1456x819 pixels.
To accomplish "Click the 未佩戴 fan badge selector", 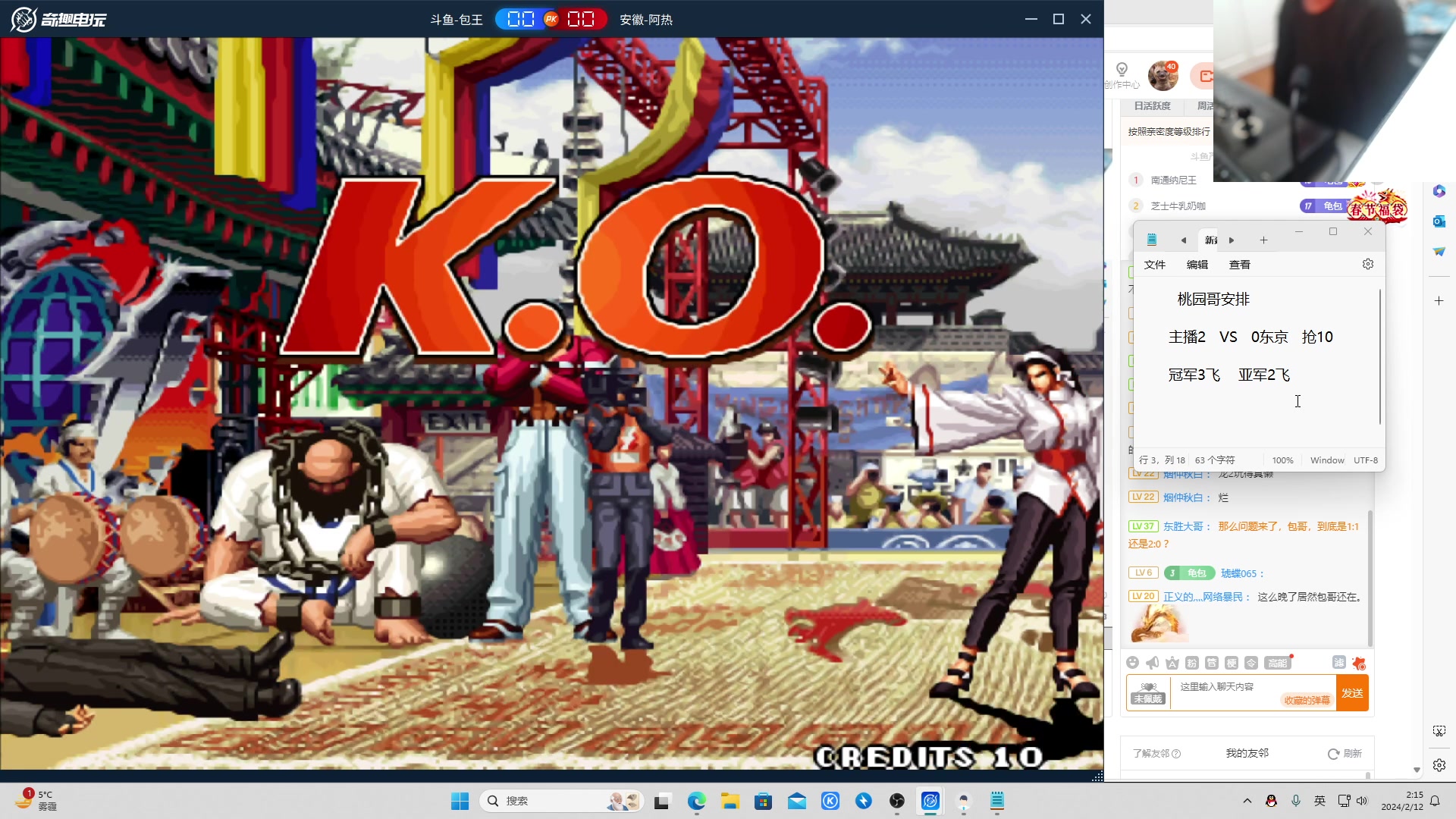I will (x=1148, y=693).
